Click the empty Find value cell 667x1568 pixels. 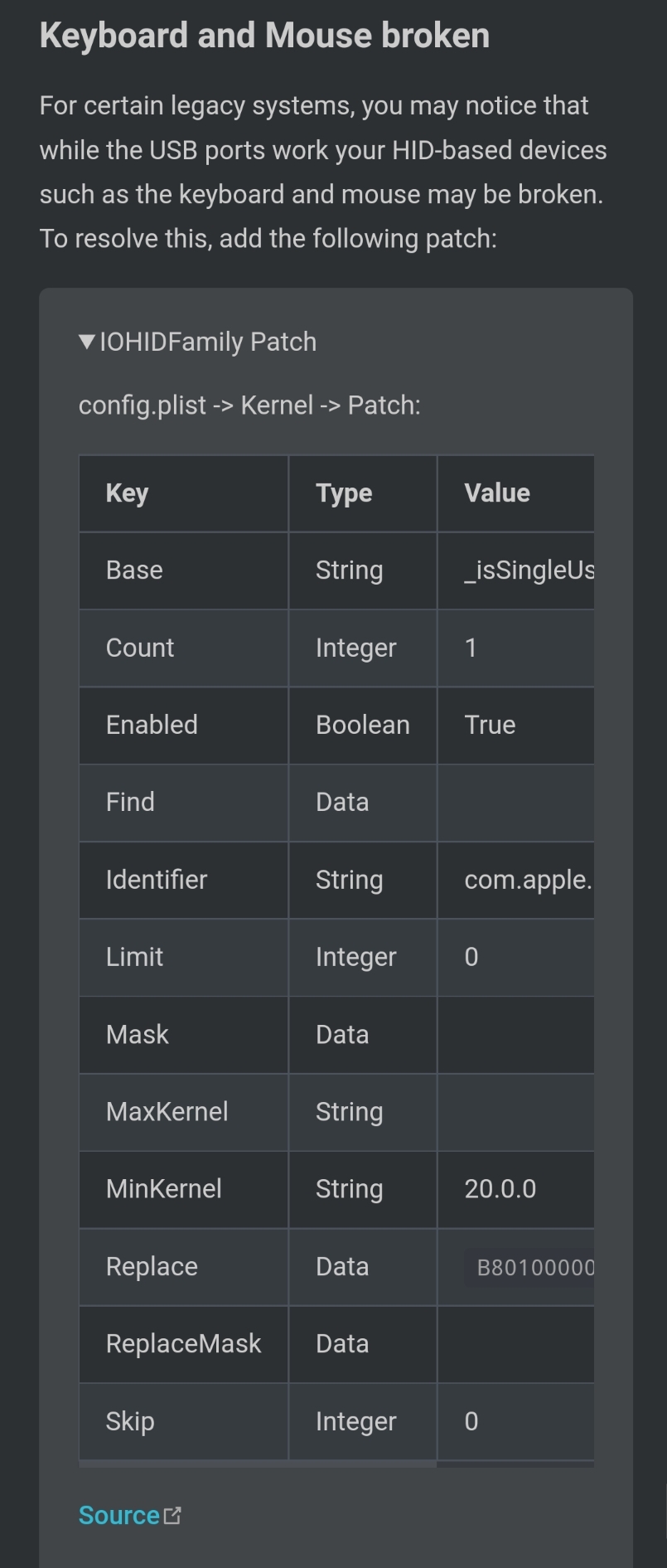[x=515, y=803]
